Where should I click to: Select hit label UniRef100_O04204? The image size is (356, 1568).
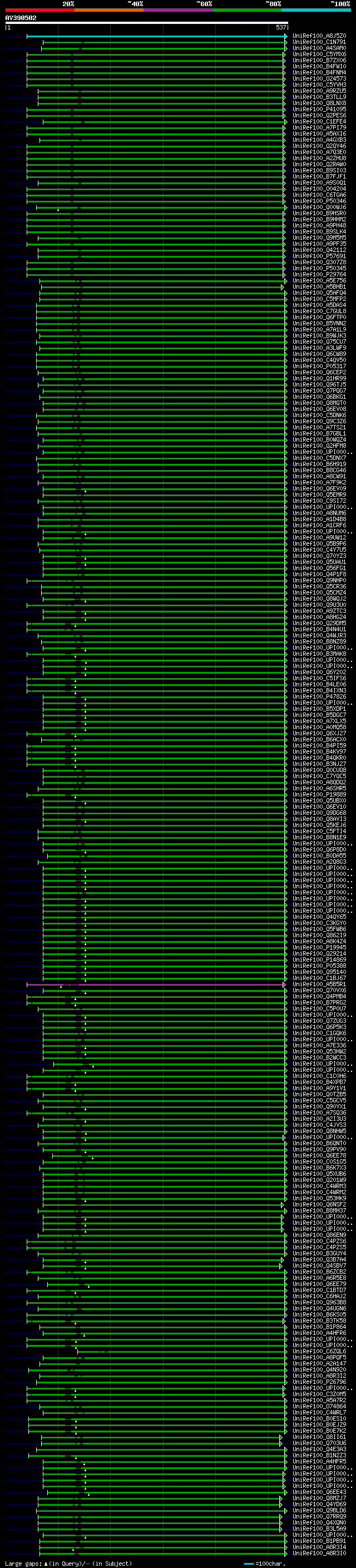[319, 189]
